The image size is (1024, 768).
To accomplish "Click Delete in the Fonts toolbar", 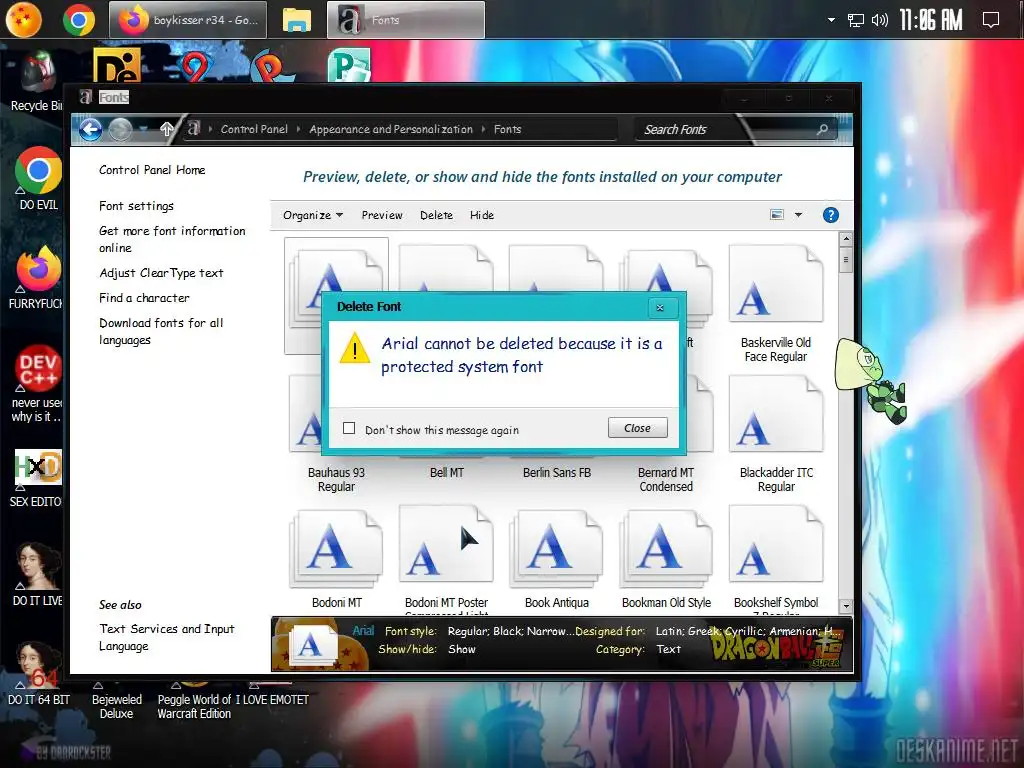I will [x=436, y=215].
